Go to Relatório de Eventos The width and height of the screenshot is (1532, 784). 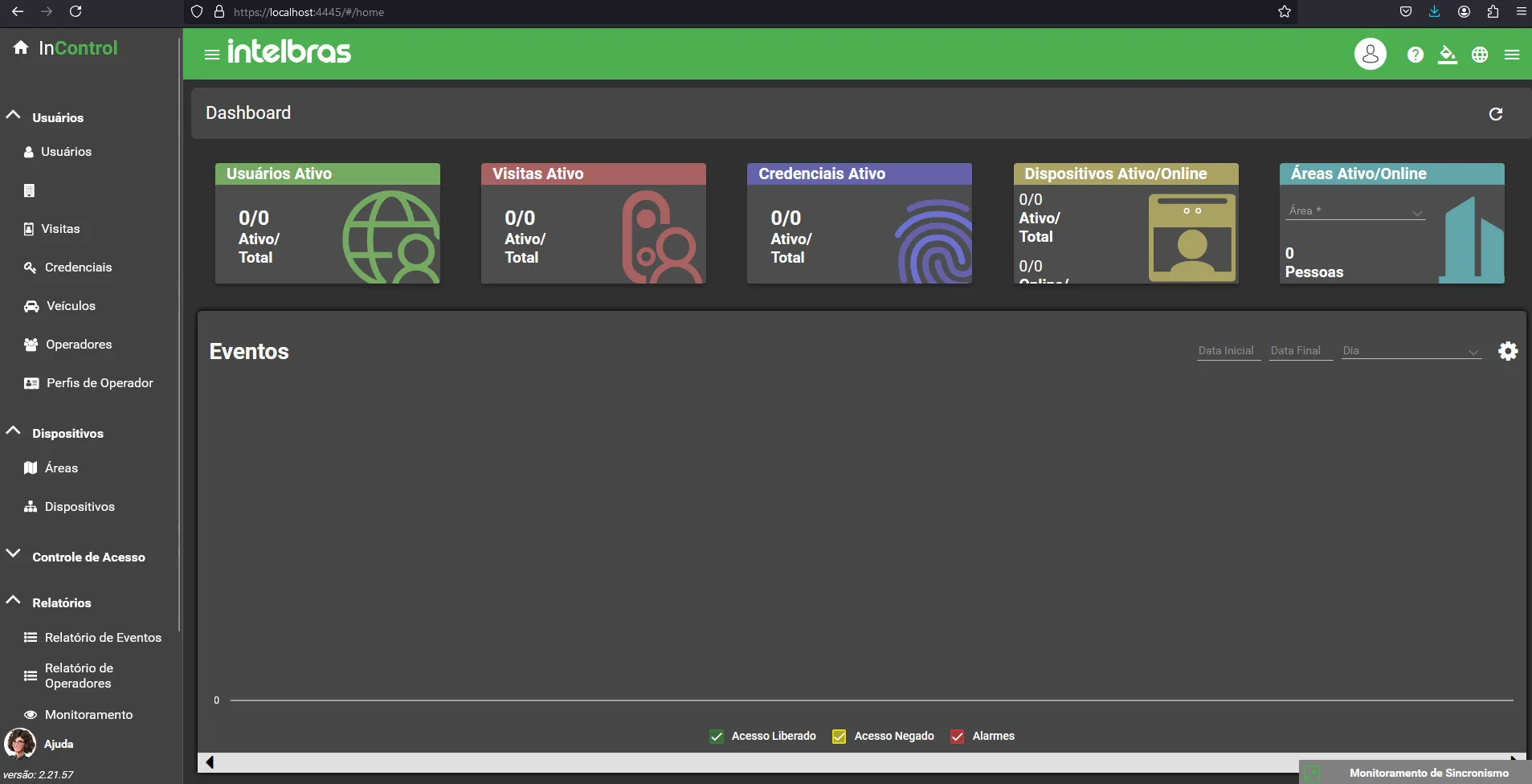pos(103,638)
